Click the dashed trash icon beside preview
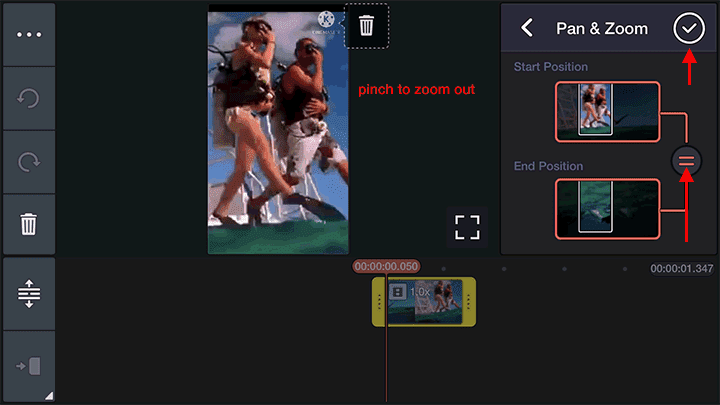The height and width of the screenshot is (405, 720). point(366,26)
